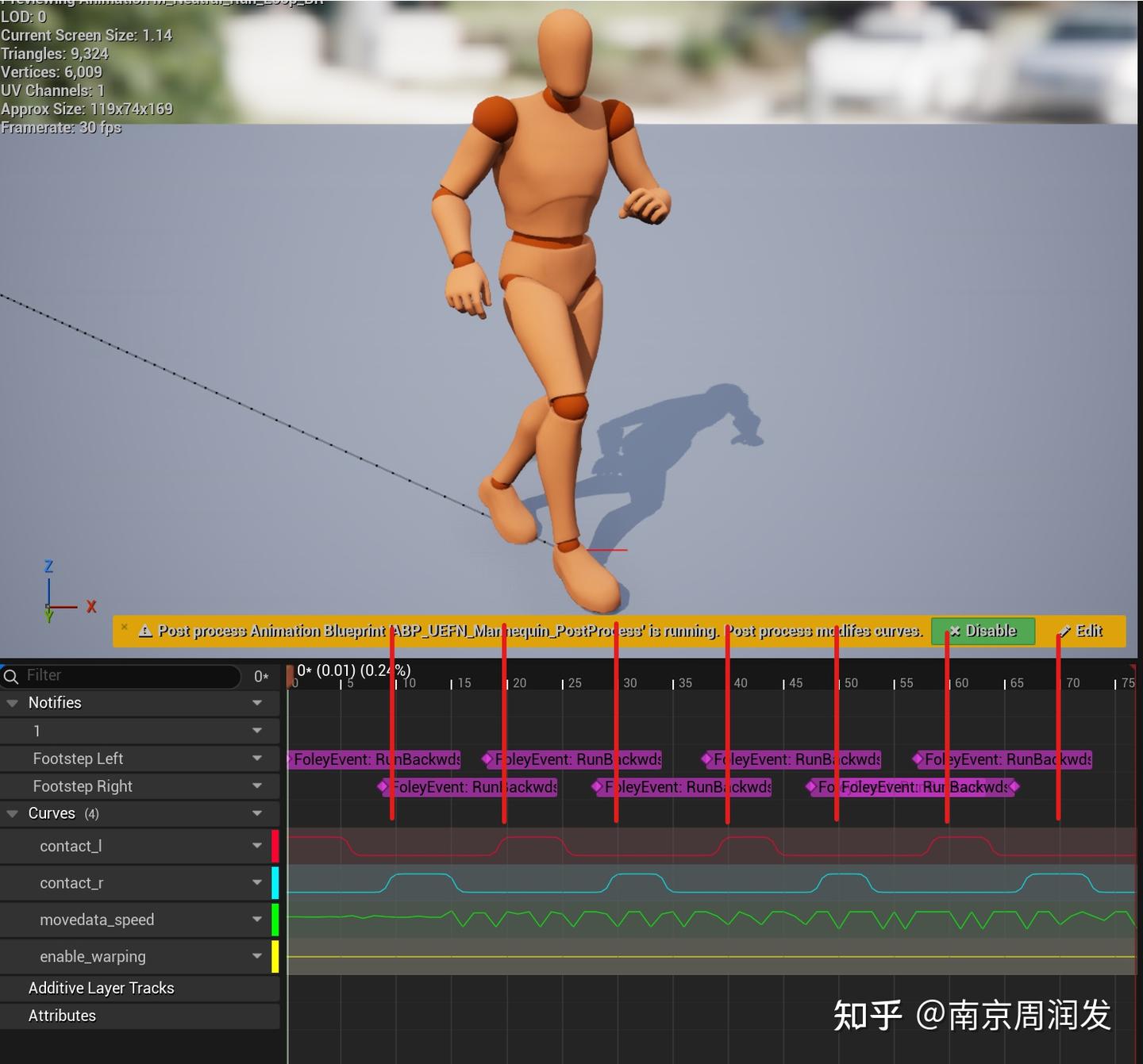Click the 'movedata_speed' curve name

pos(97,920)
